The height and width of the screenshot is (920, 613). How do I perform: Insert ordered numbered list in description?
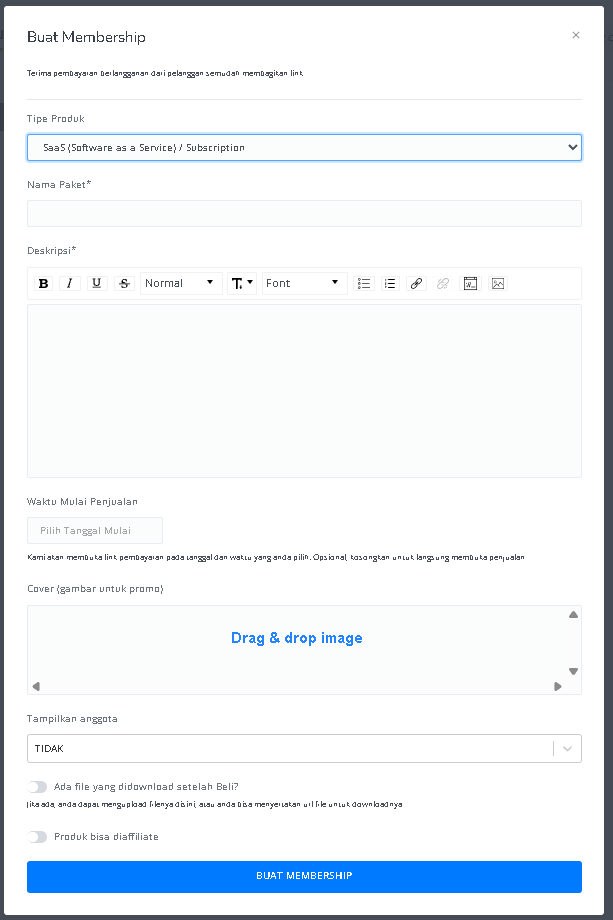(390, 283)
